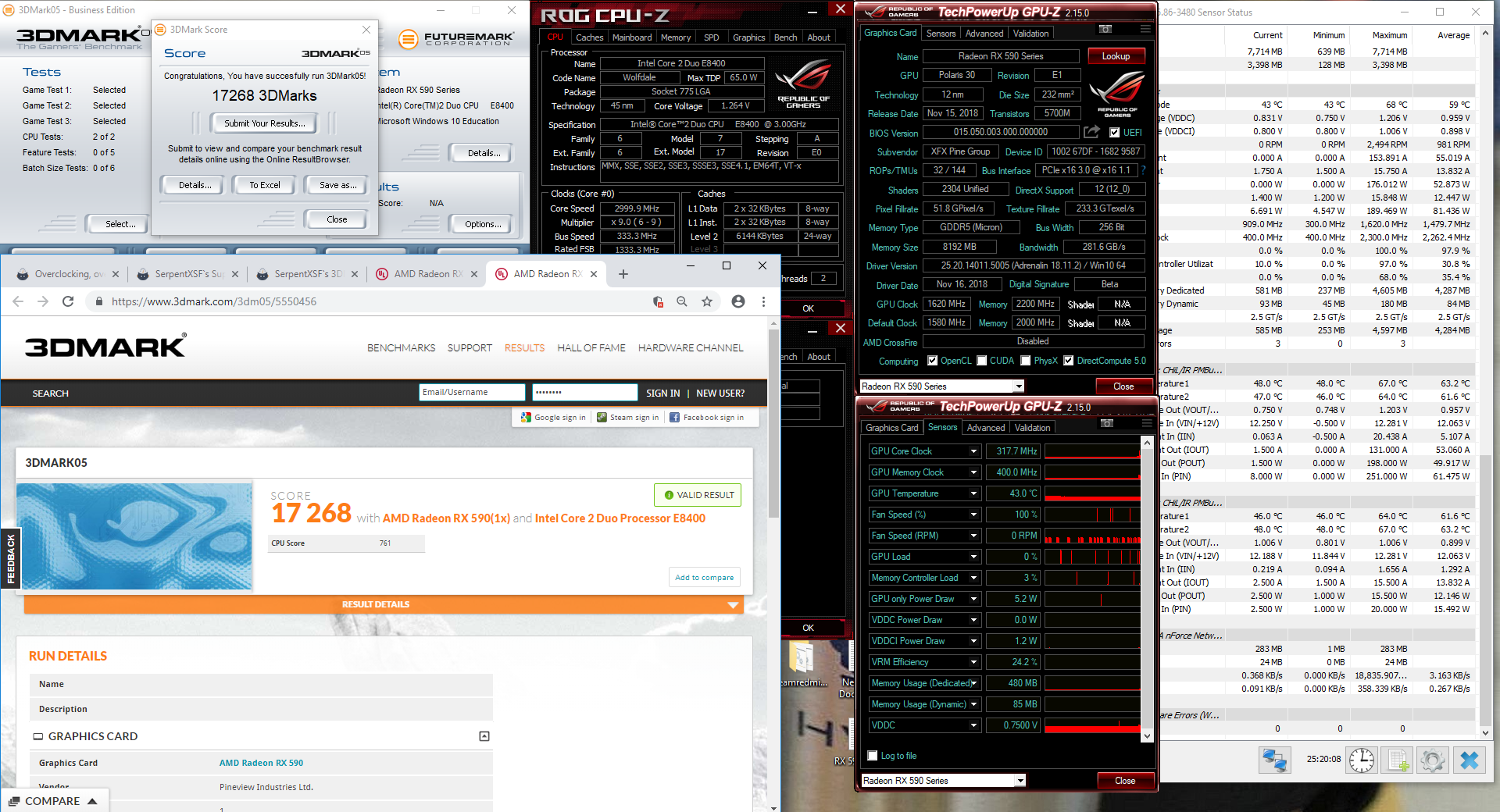
Task: Toggle the UEFI checkbox in GPU-Z
Action: [x=1115, y=133]
